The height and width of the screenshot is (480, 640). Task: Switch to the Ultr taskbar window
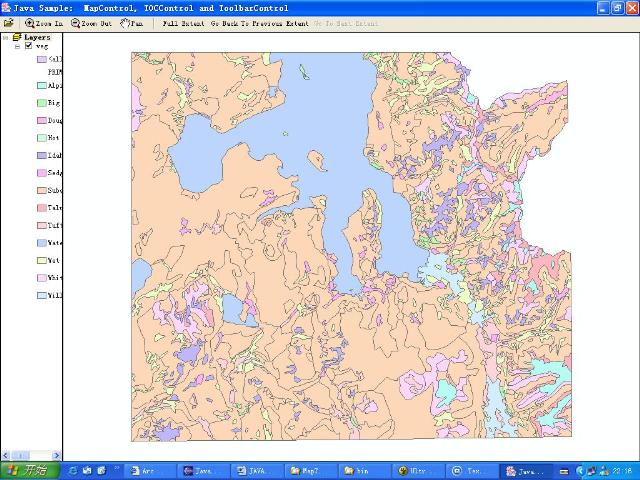[x=418, y=471]
